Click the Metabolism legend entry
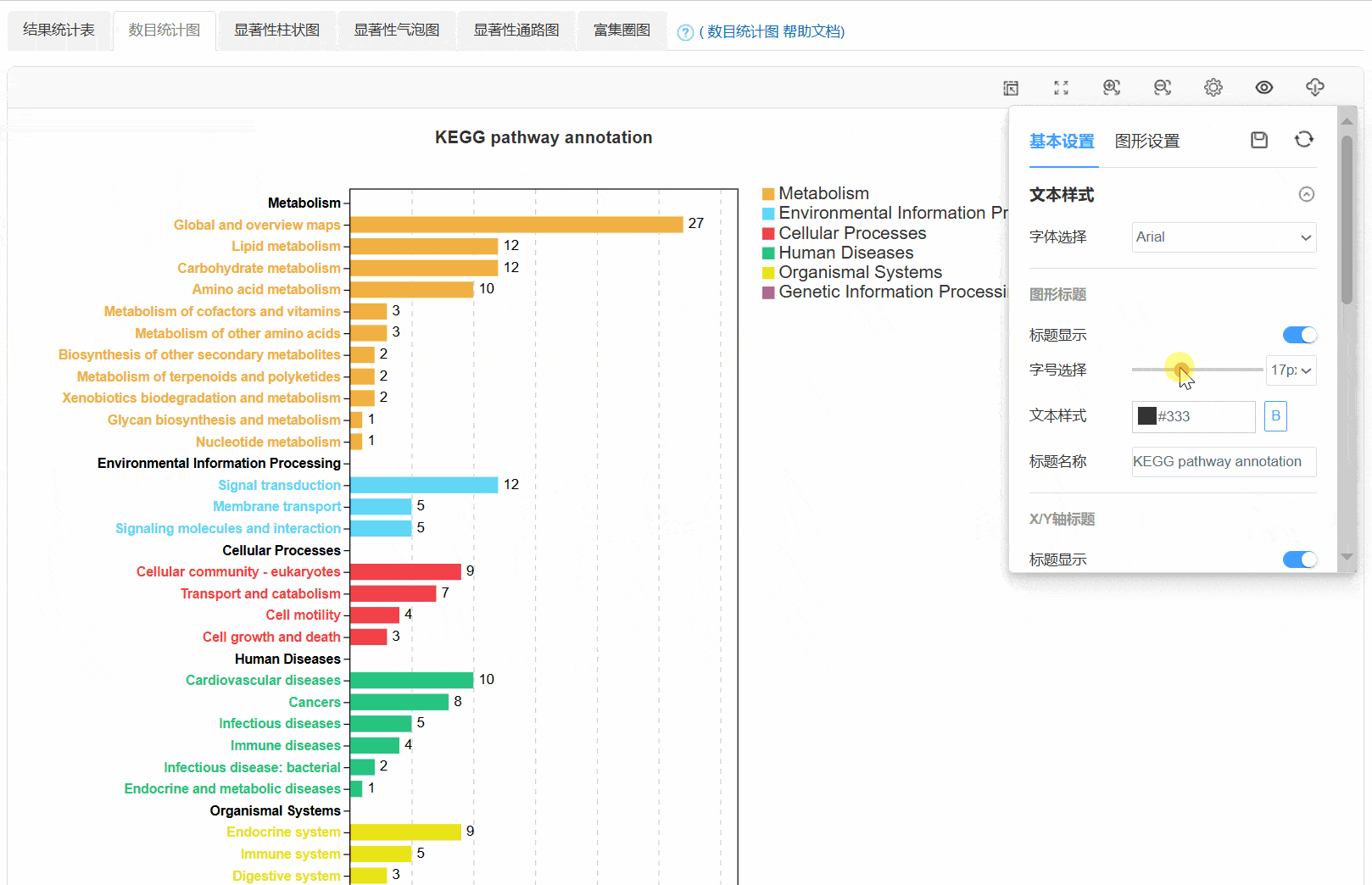Screen dimensions: 1372x885 (816, 193)
